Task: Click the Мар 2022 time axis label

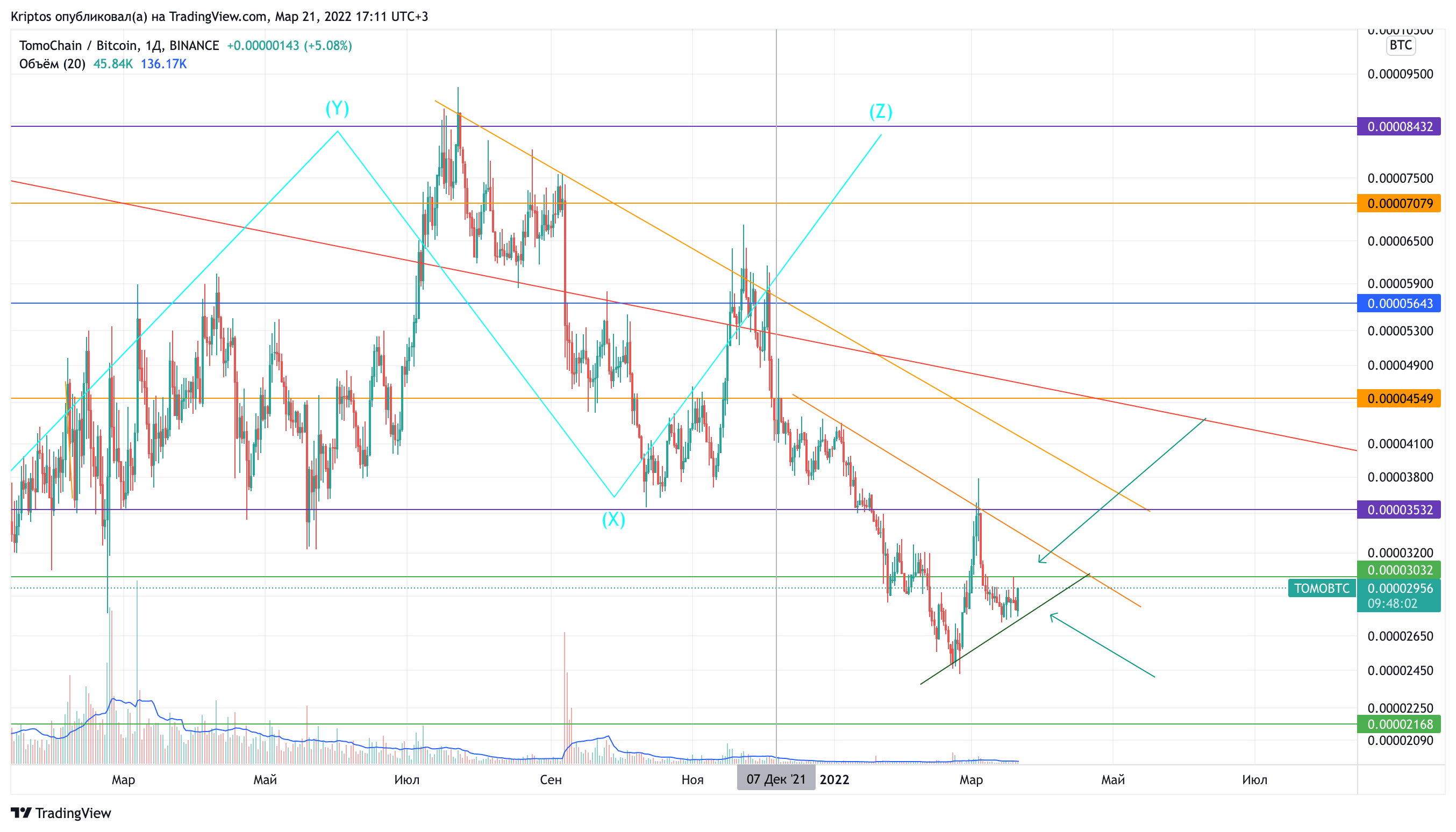Action: 970,779
